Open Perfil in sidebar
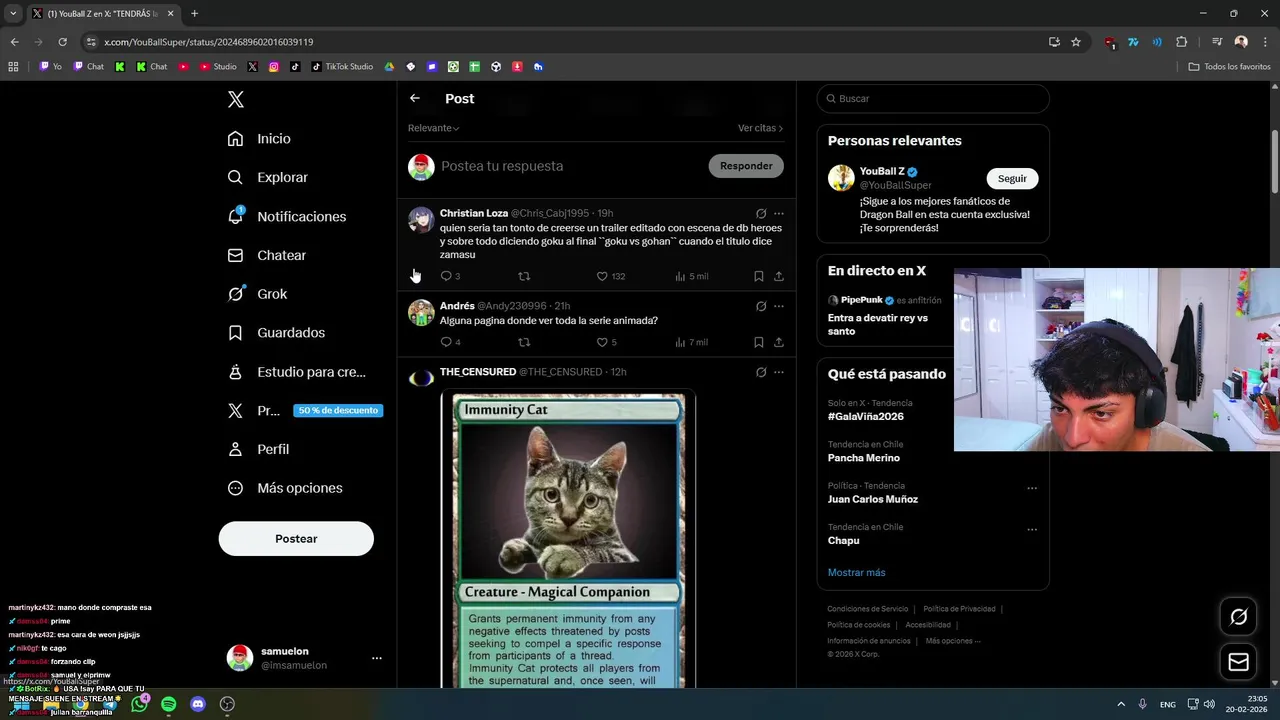 (258, 449)
